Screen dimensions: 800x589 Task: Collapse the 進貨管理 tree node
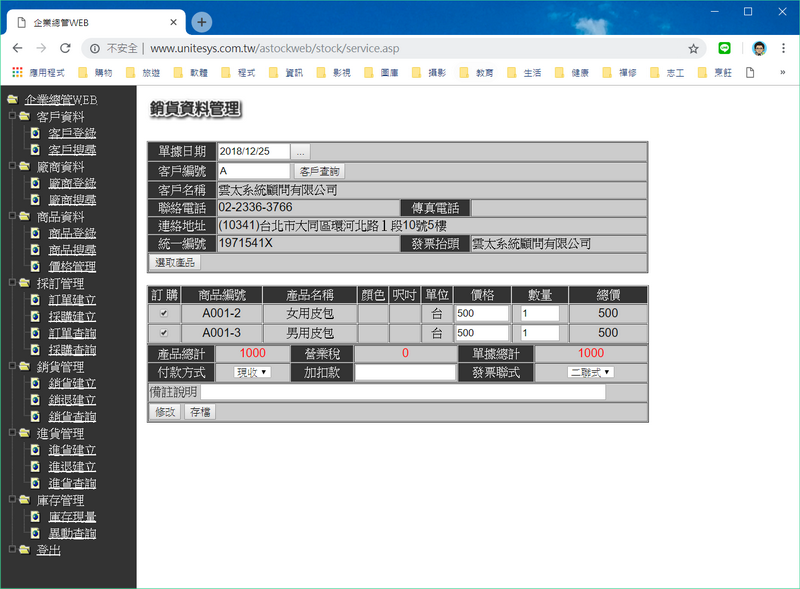point(12,433)
